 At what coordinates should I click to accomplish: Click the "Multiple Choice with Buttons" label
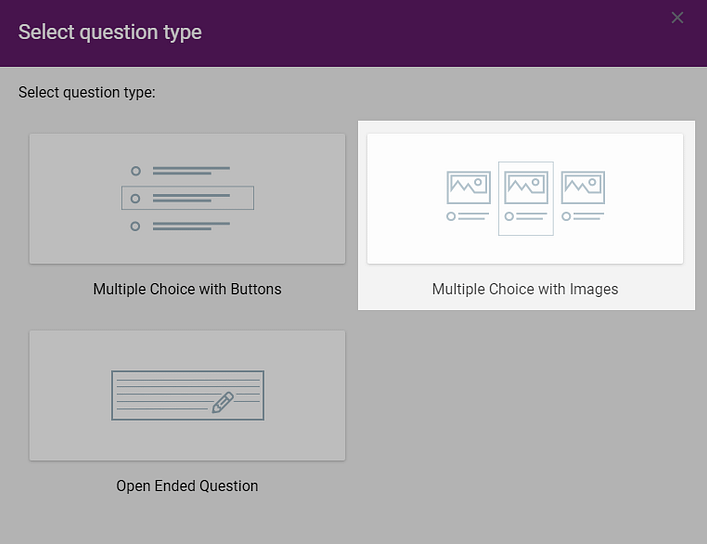tap(187, 289)
